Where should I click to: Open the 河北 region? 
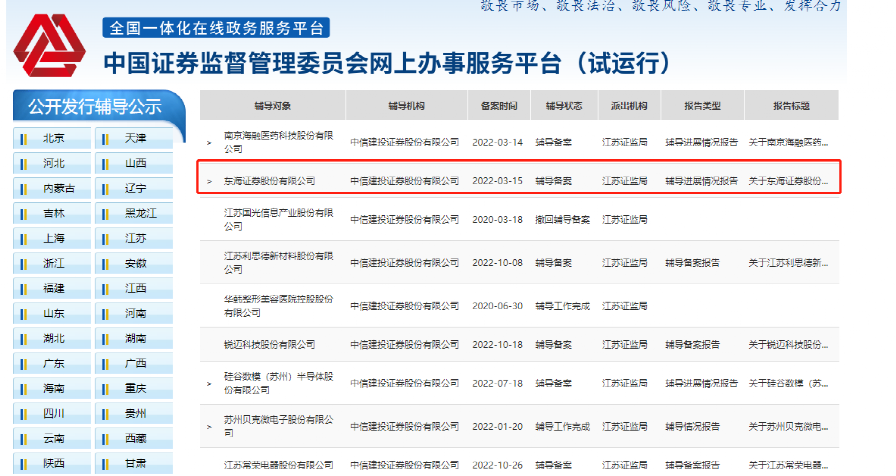(52, 163)
